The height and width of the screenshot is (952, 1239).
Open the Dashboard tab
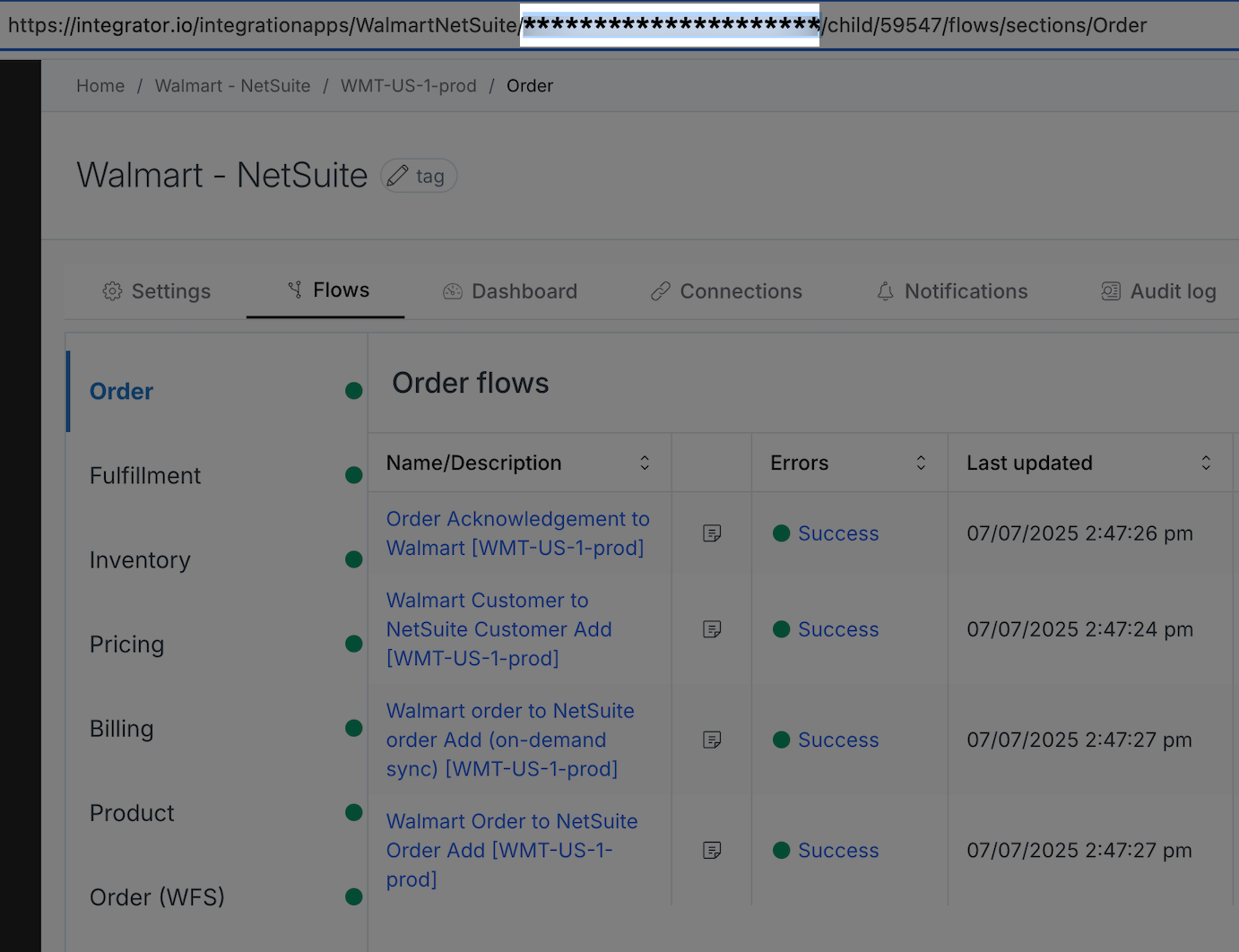(510, 291)
